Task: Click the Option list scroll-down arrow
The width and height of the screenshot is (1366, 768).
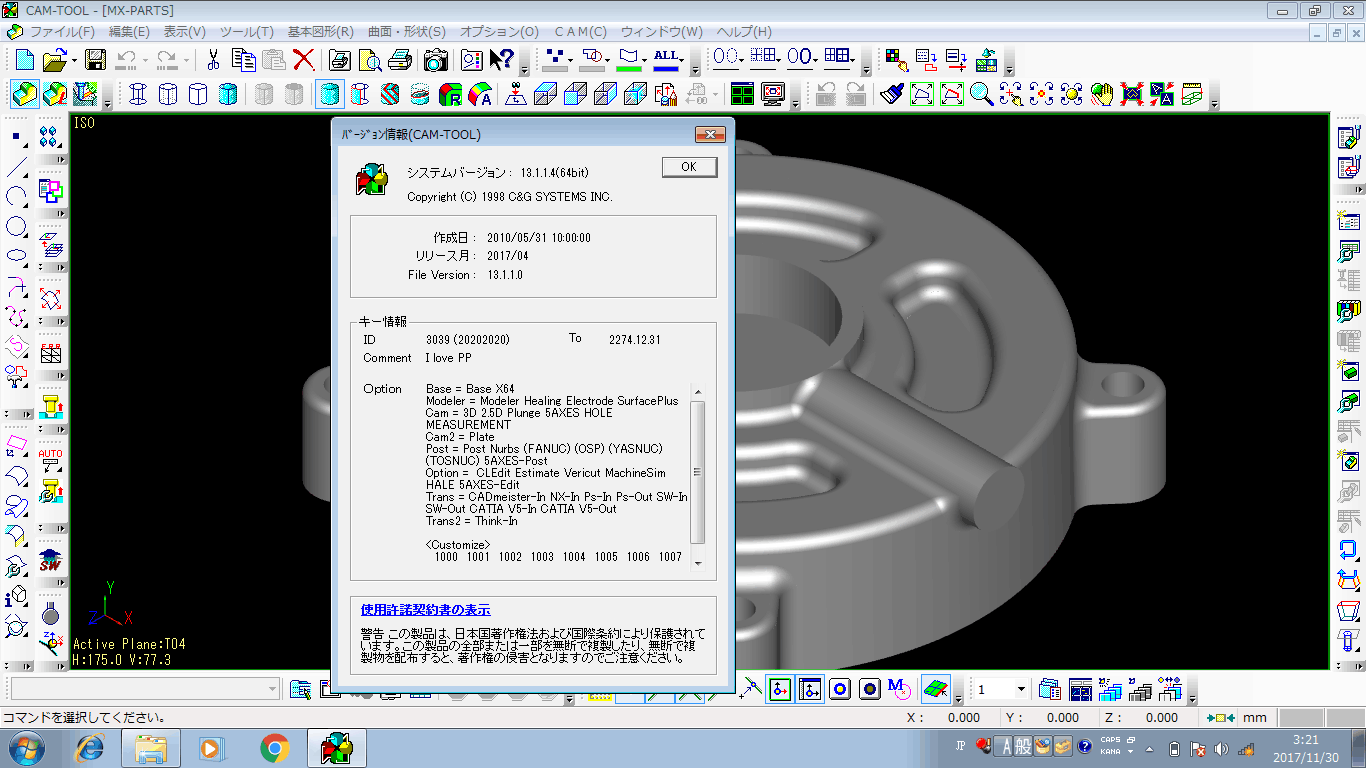Action: 698,563
